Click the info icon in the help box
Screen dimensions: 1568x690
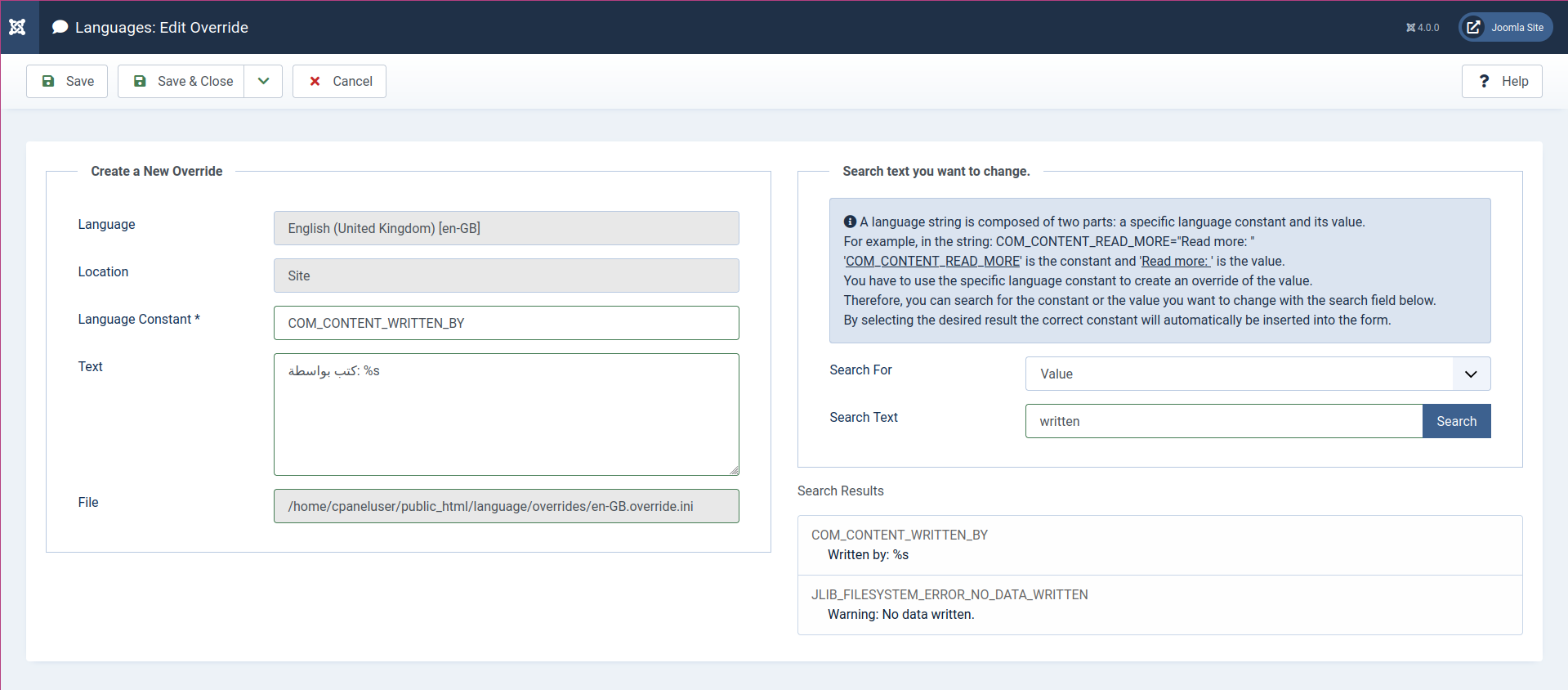click(850, 222)
